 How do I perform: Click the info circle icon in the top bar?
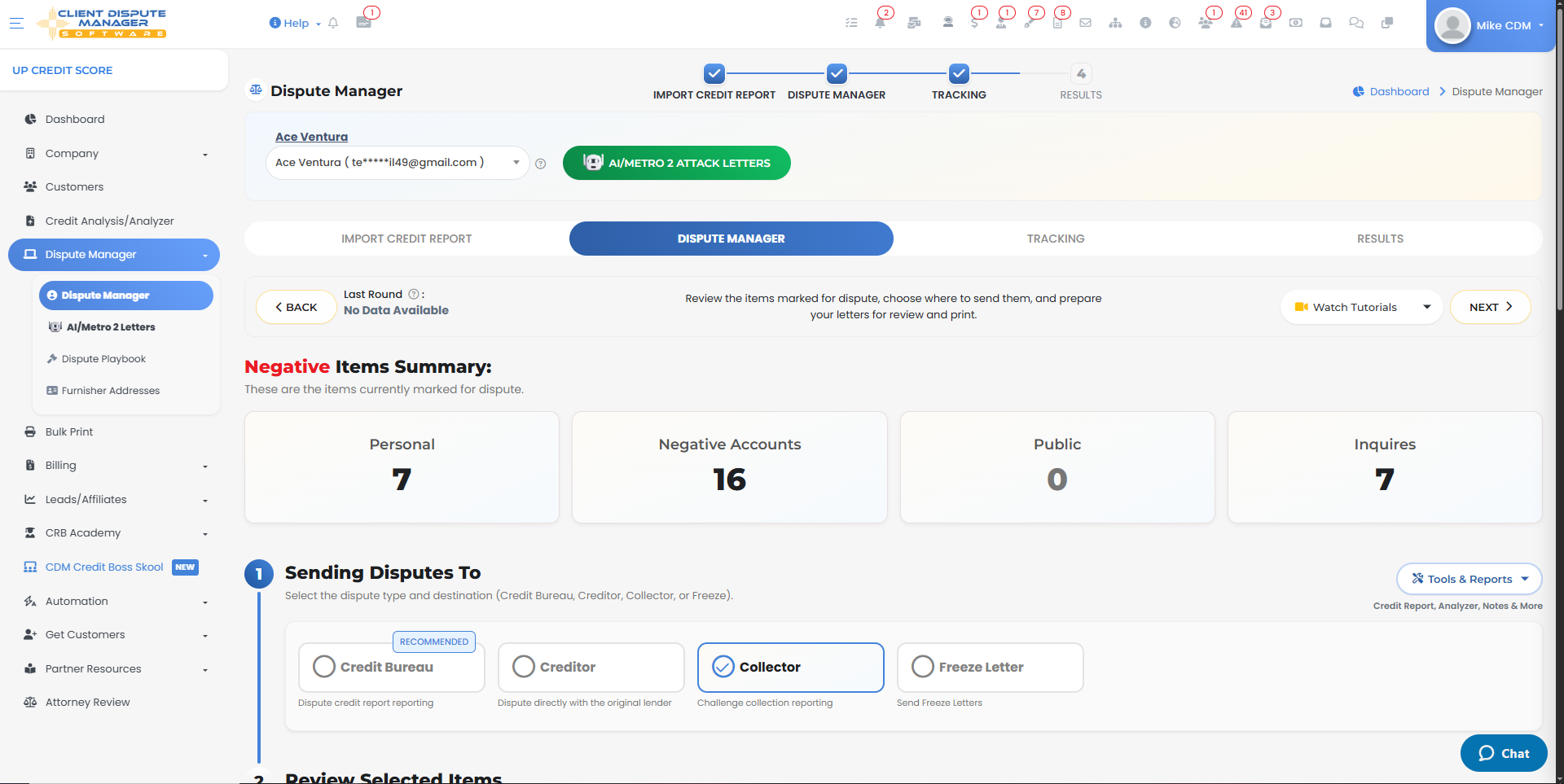pyautogui.click(x=1145, y=23)
